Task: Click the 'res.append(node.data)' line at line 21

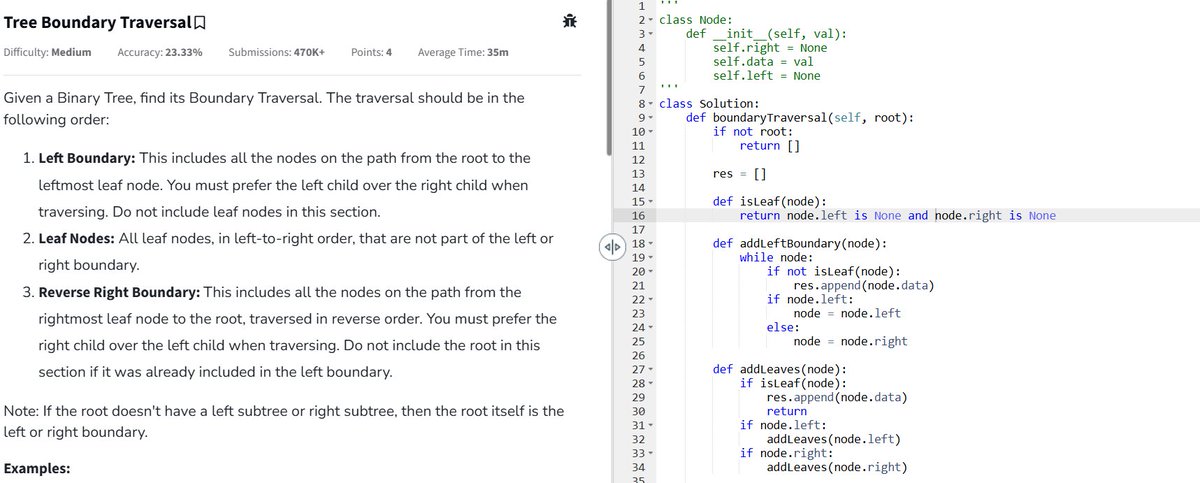Action: pos(864,286)
